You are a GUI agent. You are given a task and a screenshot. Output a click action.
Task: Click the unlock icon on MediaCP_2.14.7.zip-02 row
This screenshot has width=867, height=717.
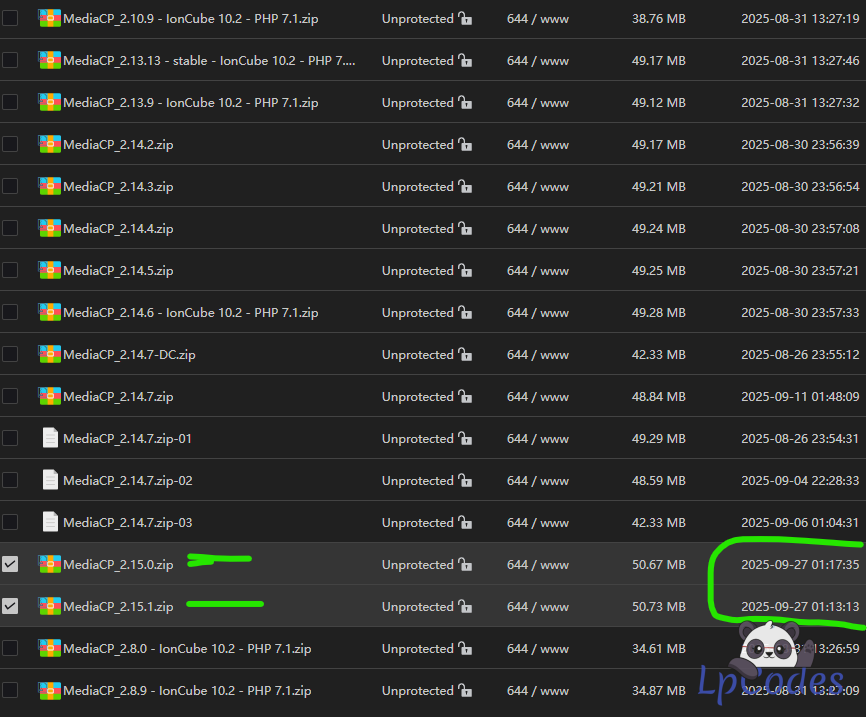(465, 481)
